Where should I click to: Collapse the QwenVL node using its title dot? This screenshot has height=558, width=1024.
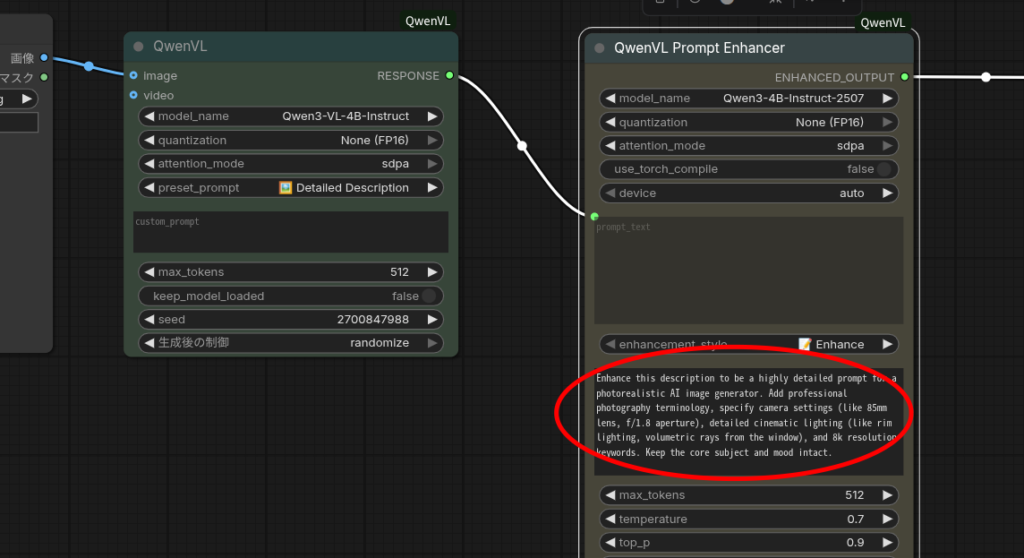click(x=139, y=46)
